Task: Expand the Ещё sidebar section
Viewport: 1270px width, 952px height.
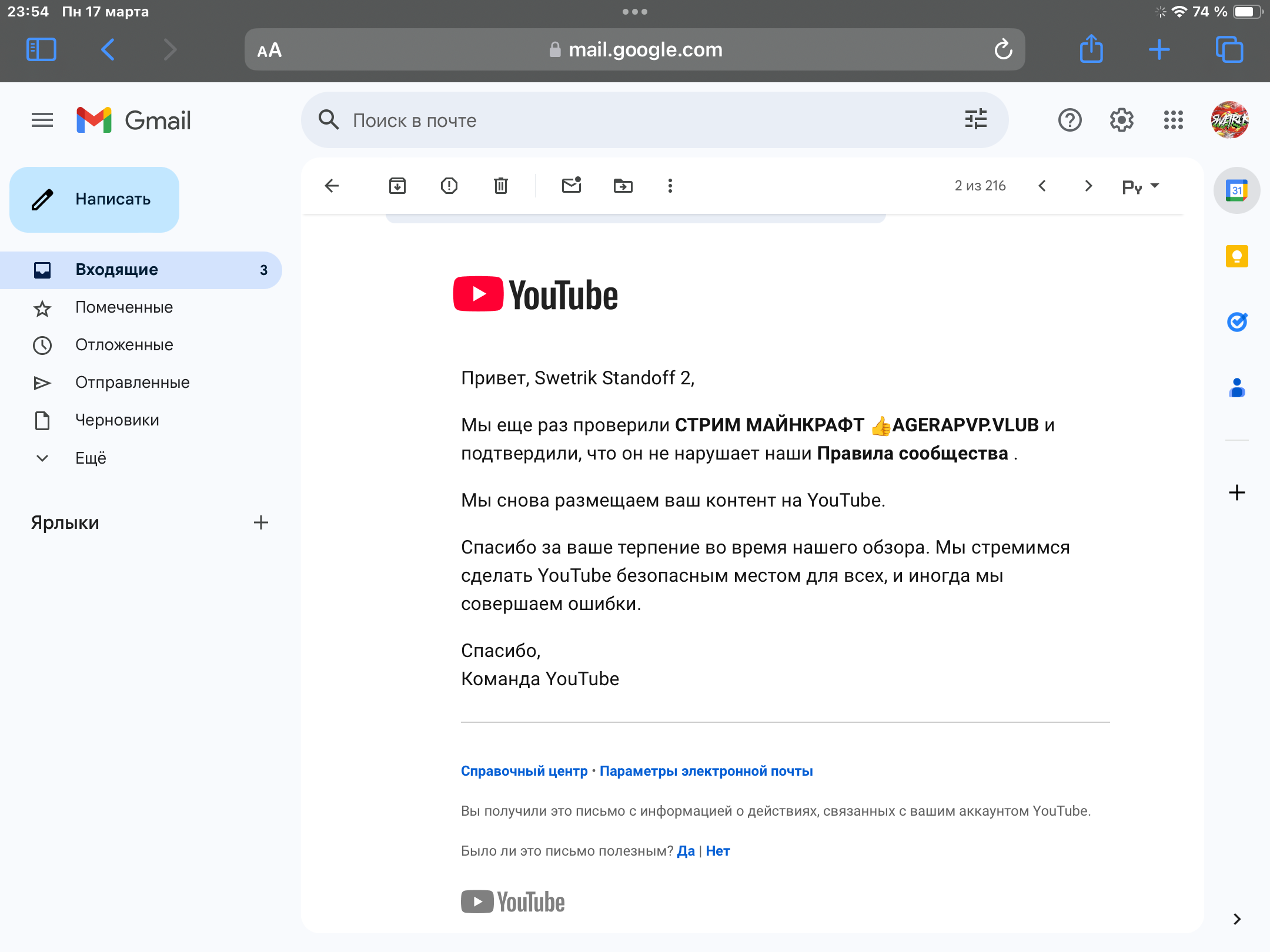Action: tap(91, 458)
